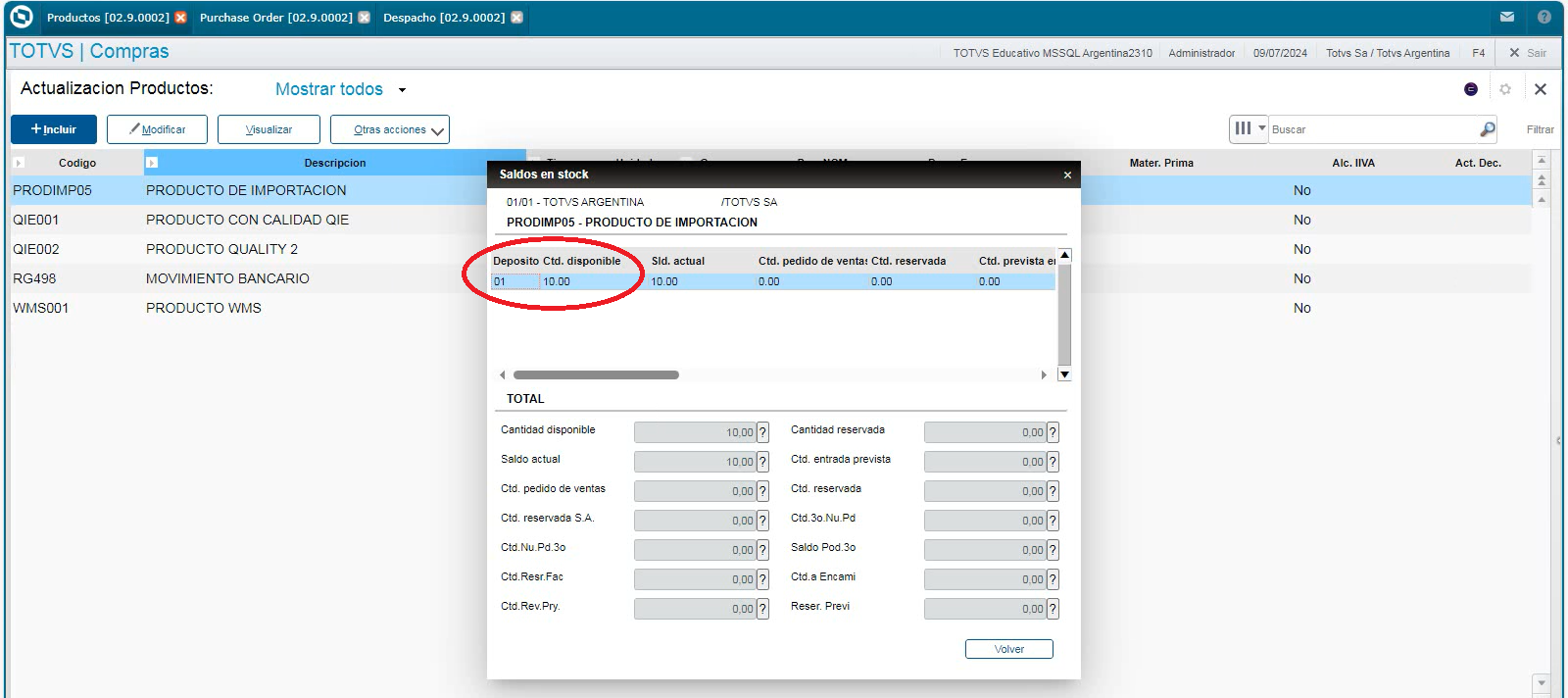Close the Purchase Order tab
1568x698 pixels.
pyautogui.click(x=365, y=18)
